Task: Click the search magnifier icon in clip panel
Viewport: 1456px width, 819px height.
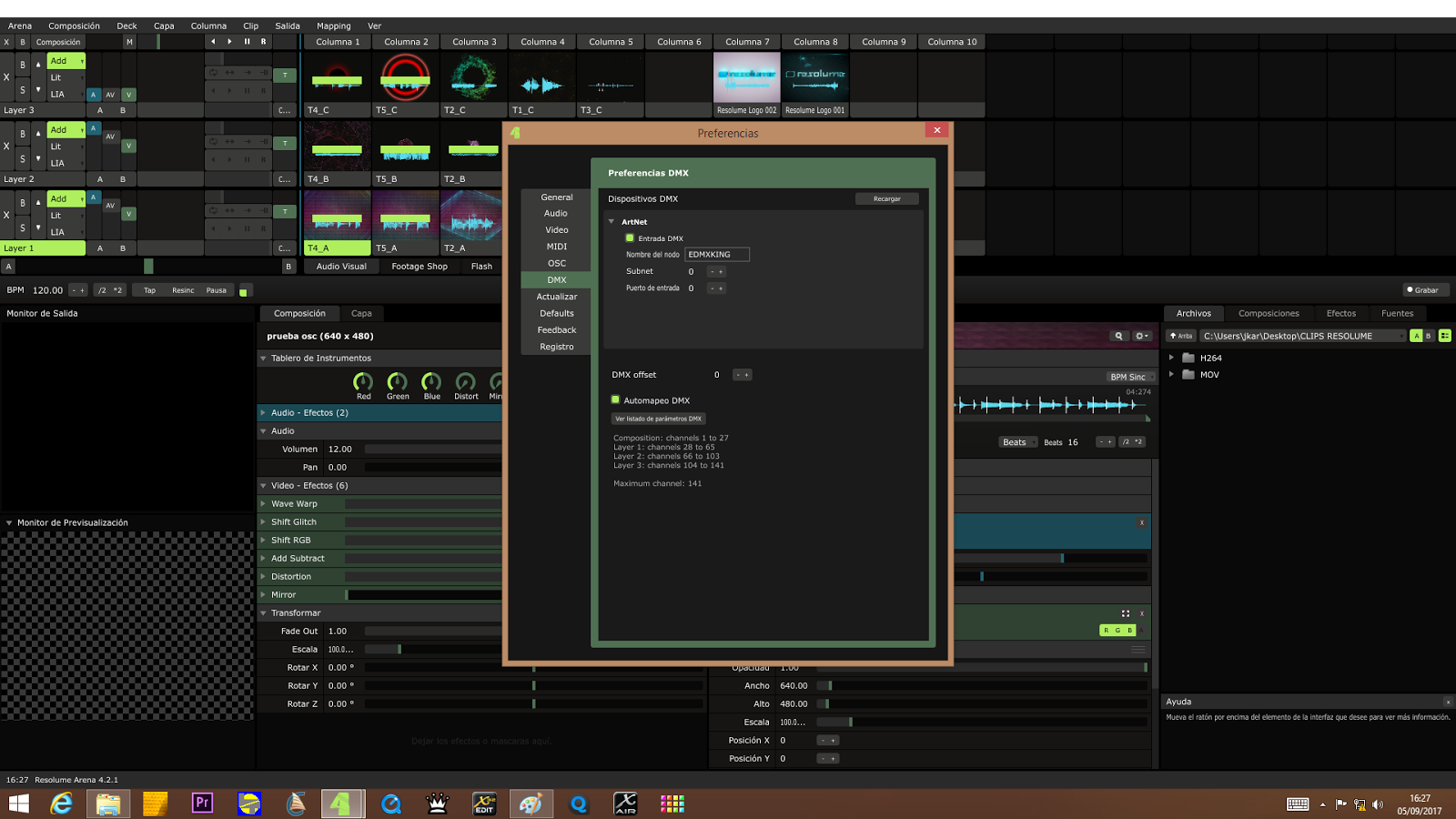Action: pos(1118,336)
